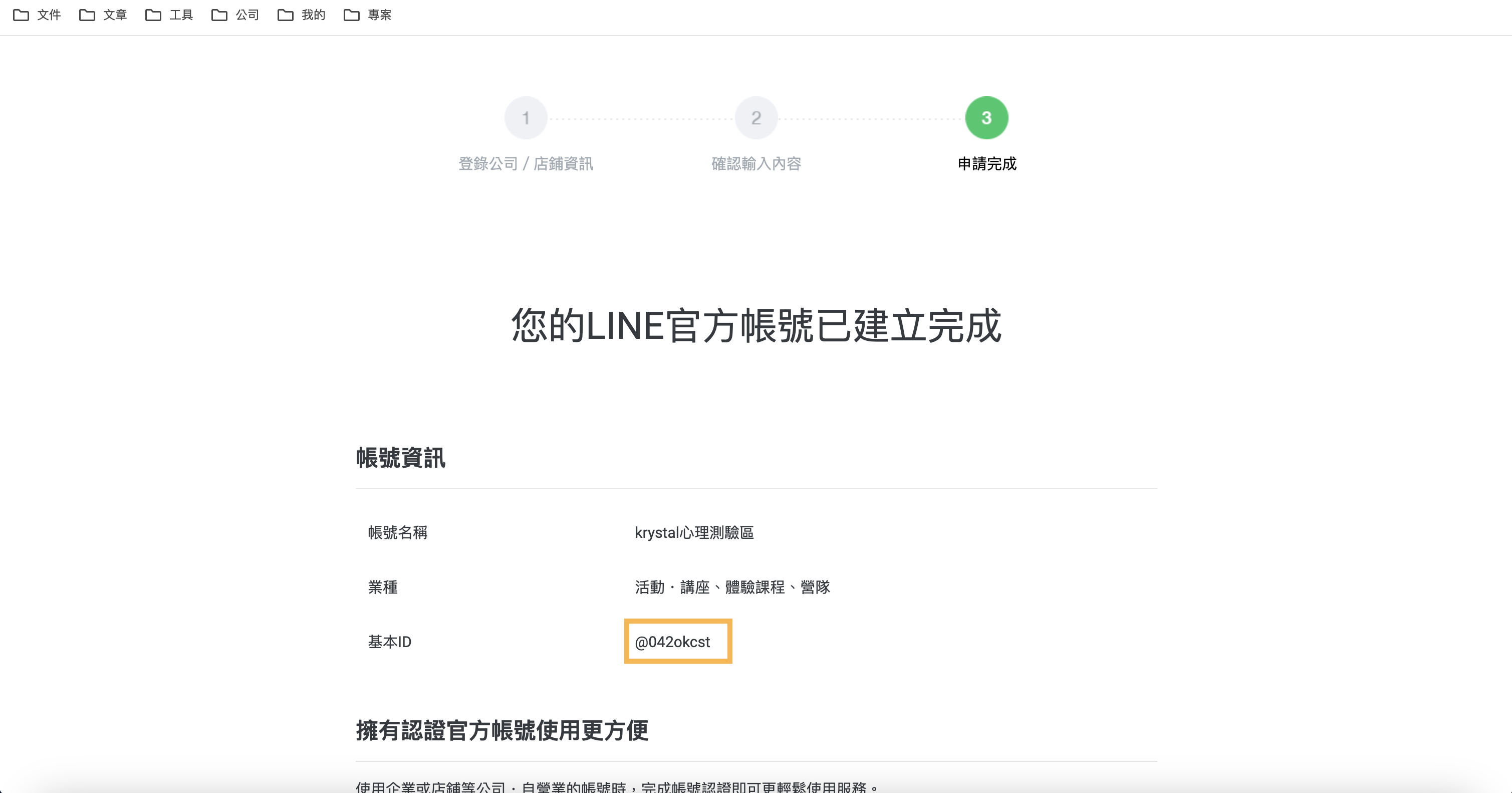The image size is (1512, 793).
Task: Click the category value 活動・講座、體驗課程、營隊
Action: pyautogui.click(x=732, y=587)
